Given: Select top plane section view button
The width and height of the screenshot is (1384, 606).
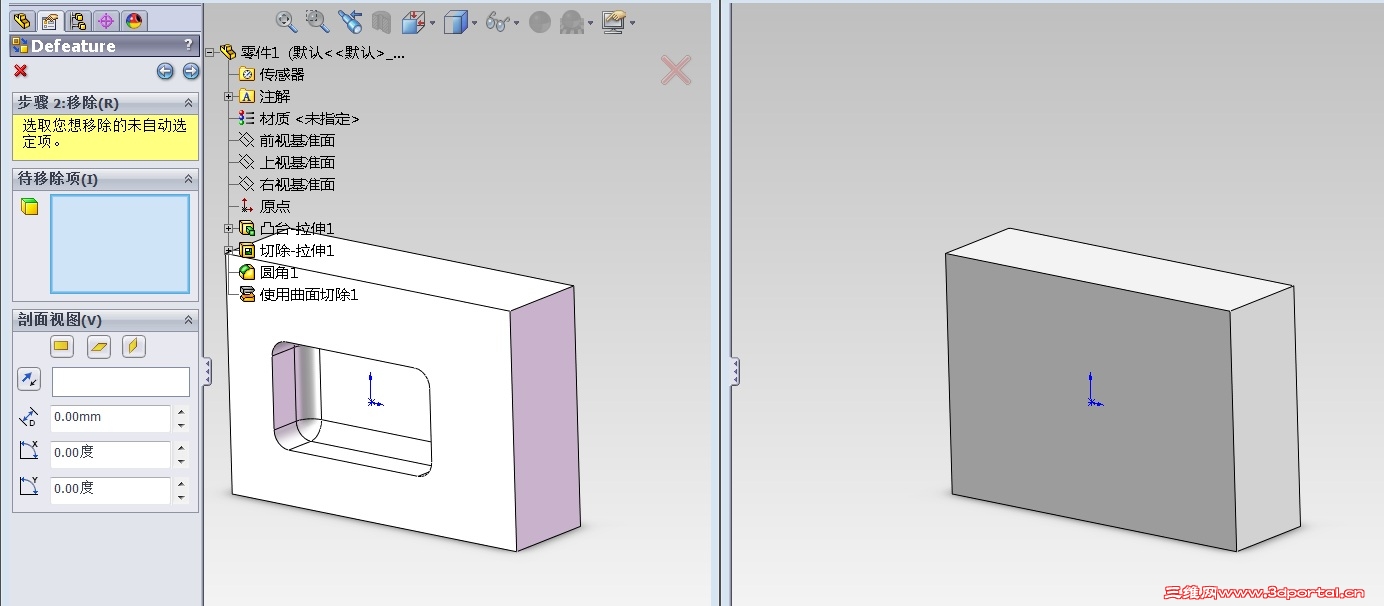Looking at the screenshot, I should pyautogui.click(x=98, y=346).
